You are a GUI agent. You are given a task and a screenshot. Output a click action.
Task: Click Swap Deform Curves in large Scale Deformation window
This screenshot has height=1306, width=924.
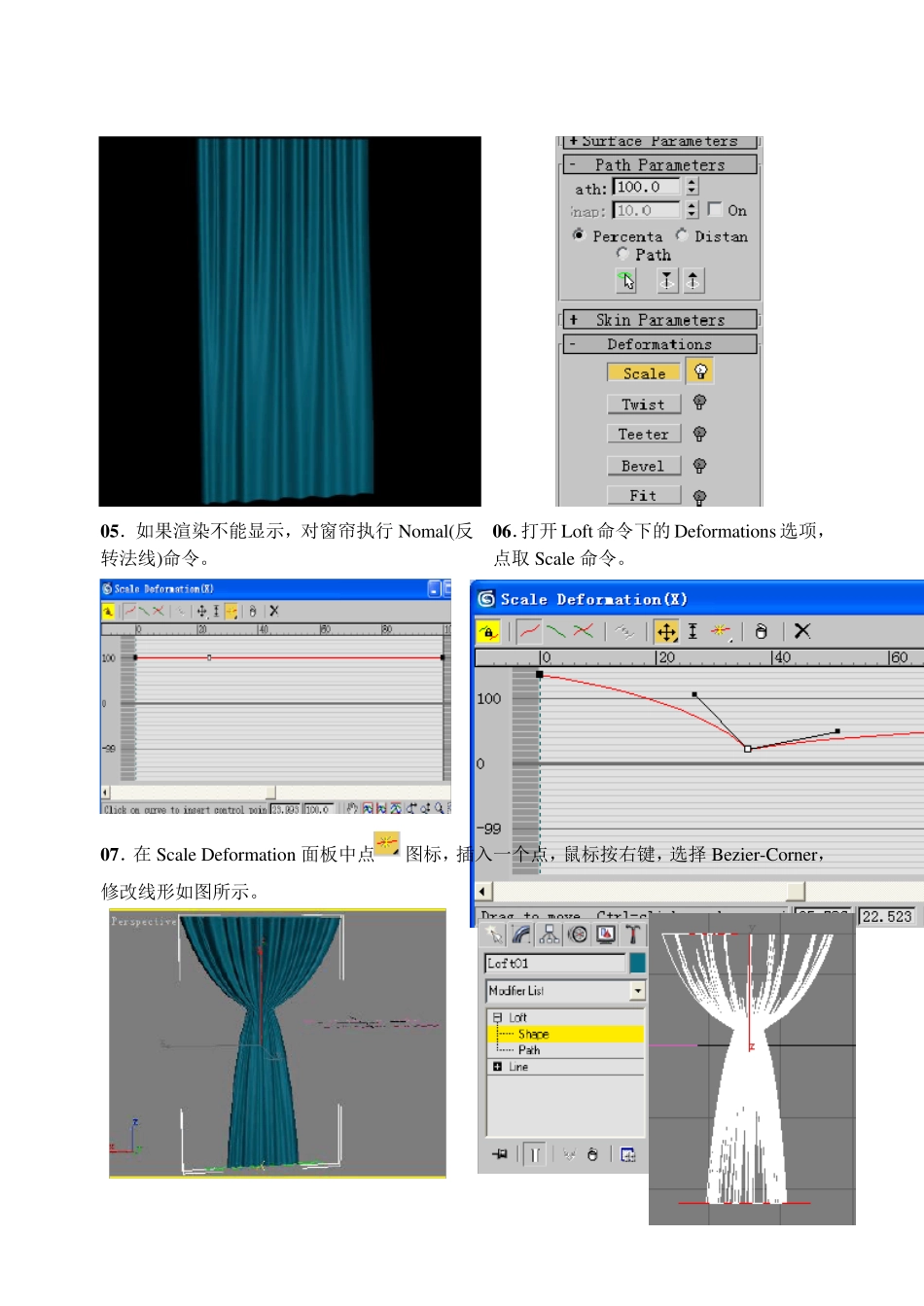coord(624,632)
